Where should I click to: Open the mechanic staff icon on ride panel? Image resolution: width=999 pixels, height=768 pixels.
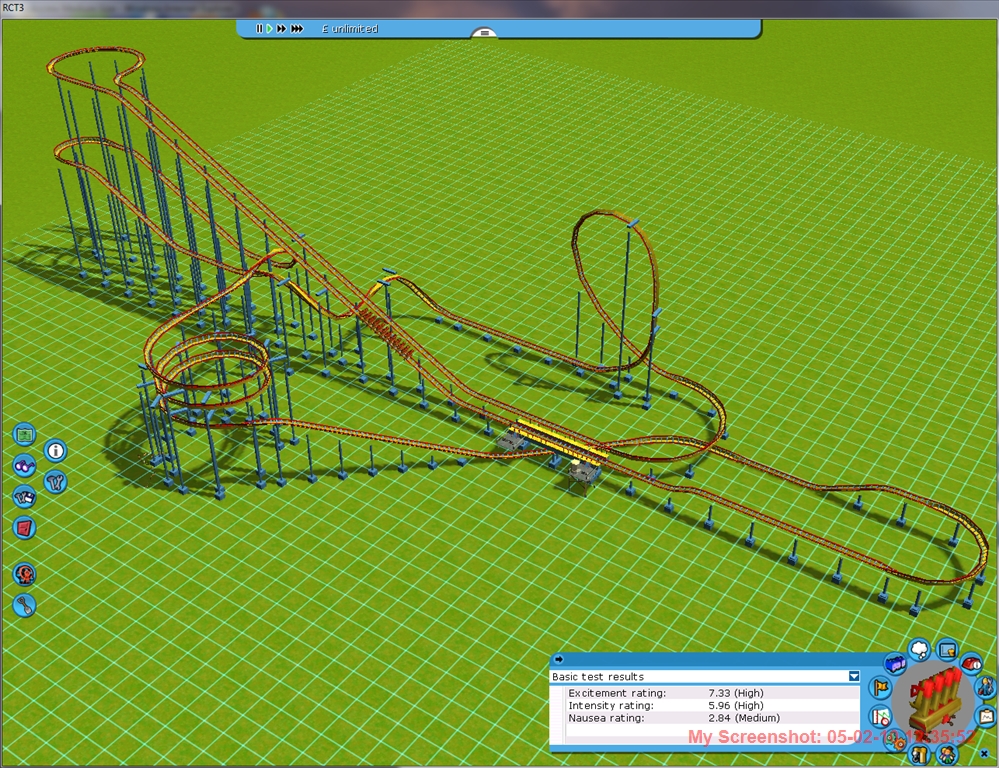point(985,686)
